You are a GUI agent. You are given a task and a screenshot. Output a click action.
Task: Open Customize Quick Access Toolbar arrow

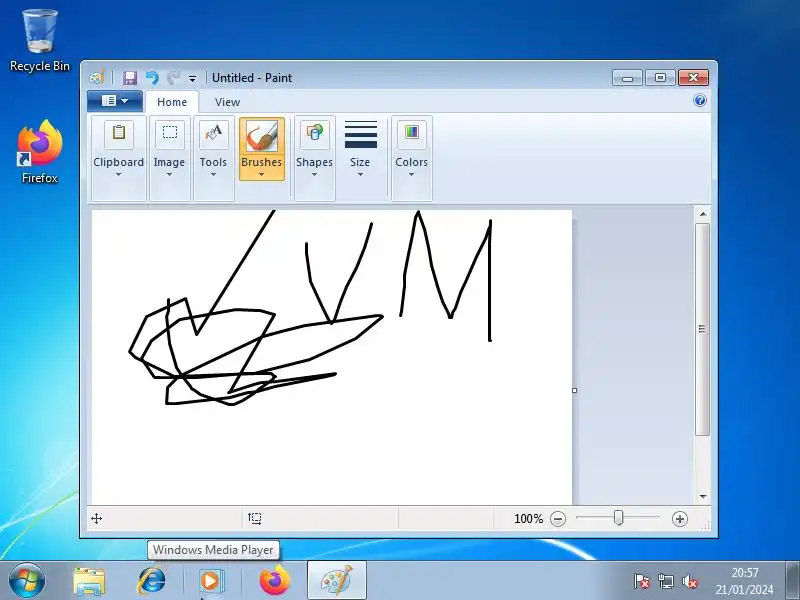point(192,79)
